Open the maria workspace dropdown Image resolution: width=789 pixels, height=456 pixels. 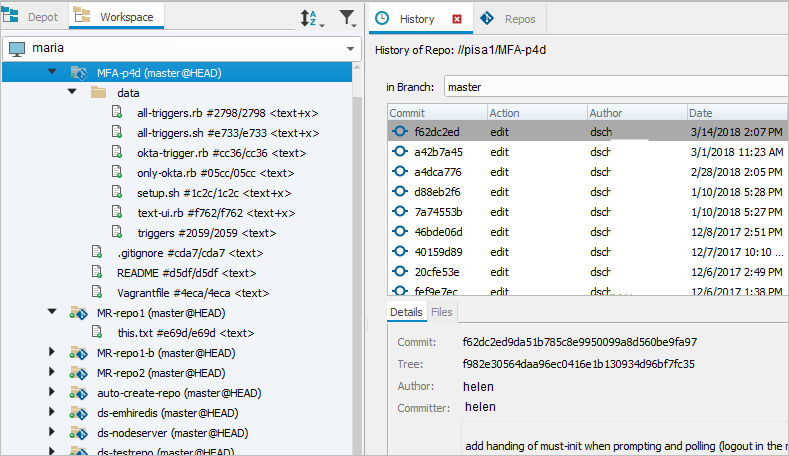click(349, 49)
